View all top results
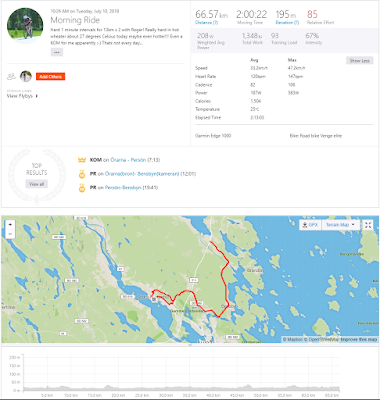Screen dimensions: 380x400 pos(37,184)
